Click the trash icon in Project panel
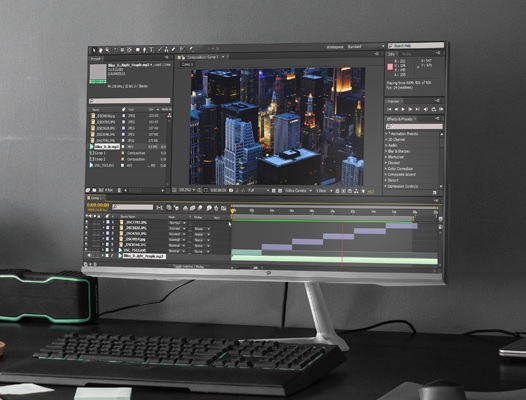 click(119, 190)
